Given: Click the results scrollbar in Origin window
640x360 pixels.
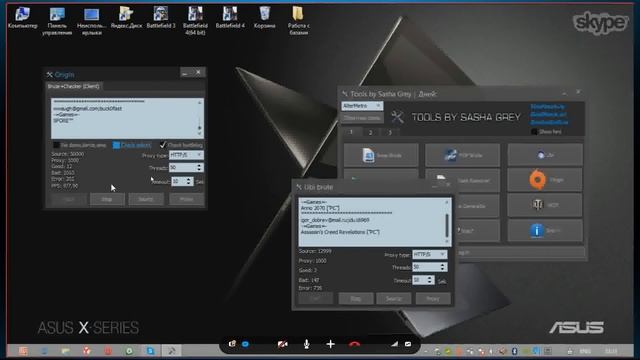Looking at the screenshot, I should 200,118.
